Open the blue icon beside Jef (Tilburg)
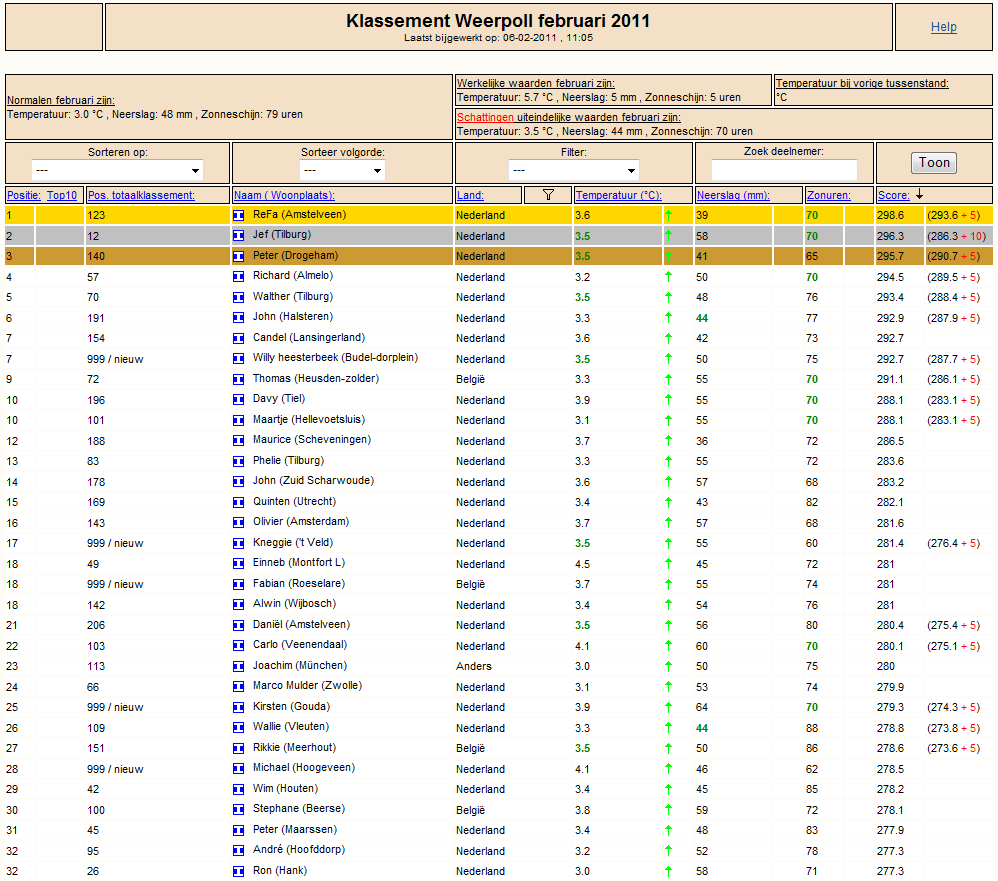Viewport: 998px width, 881px height. (239, 236)
